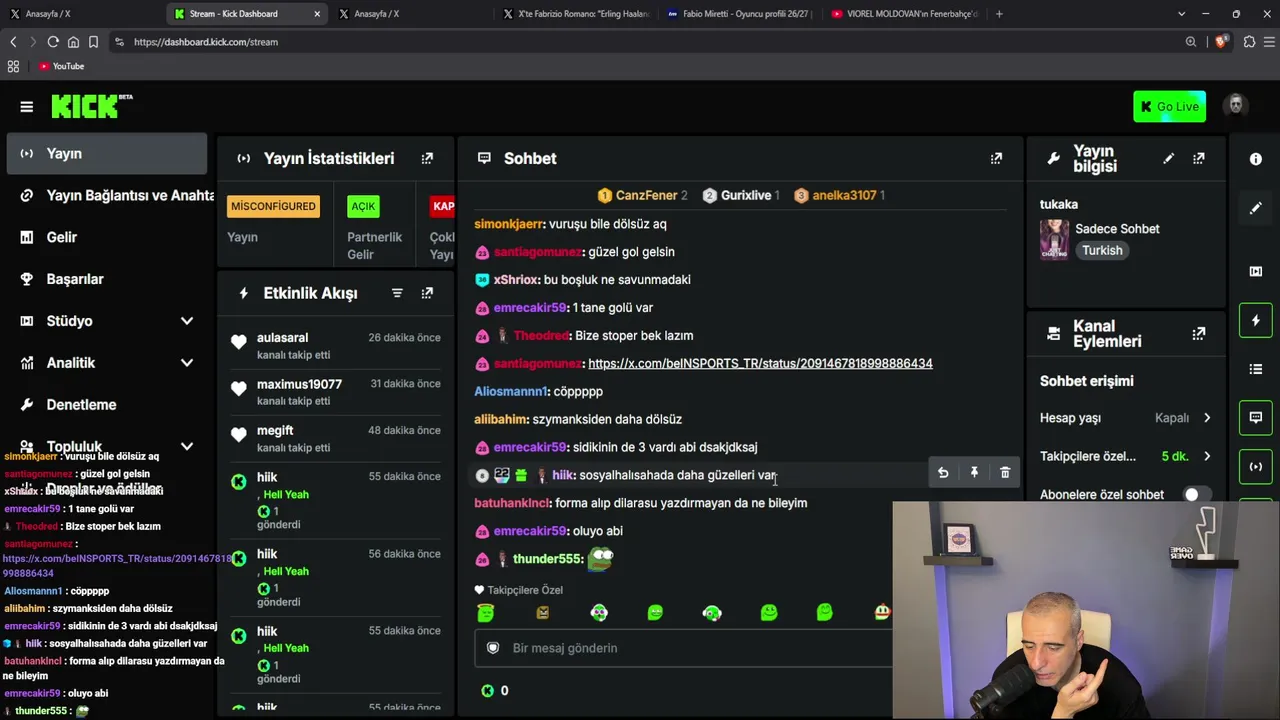Open the Yayın sidebar item
This screenshot has width=1280, height=720.
[106, 154]
